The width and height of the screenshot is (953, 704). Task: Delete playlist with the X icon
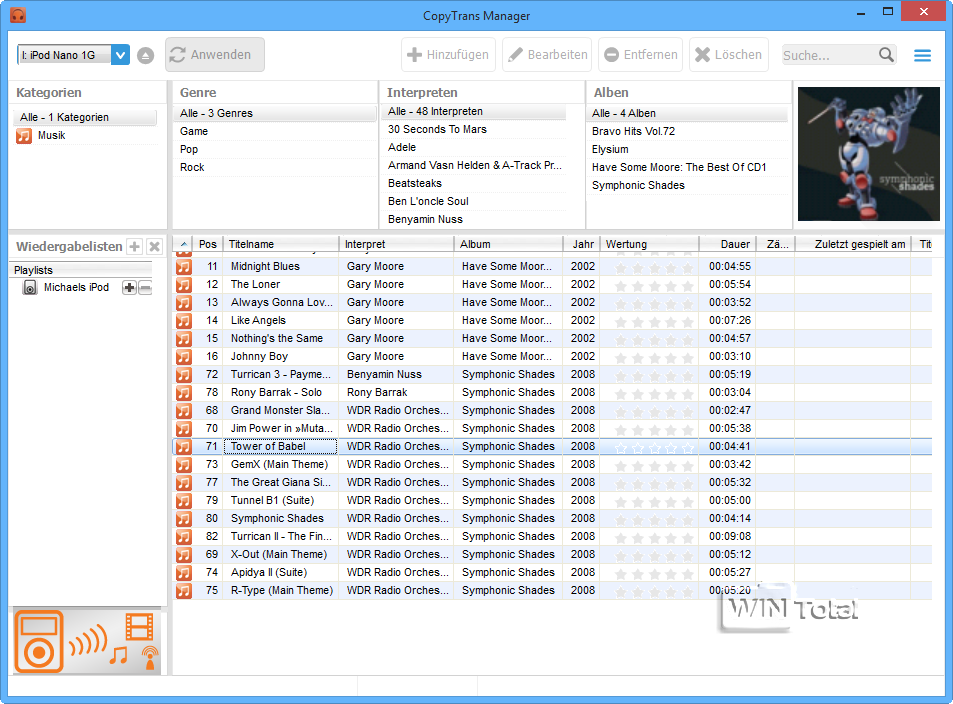pyautogui.click(x=154, y=247)
